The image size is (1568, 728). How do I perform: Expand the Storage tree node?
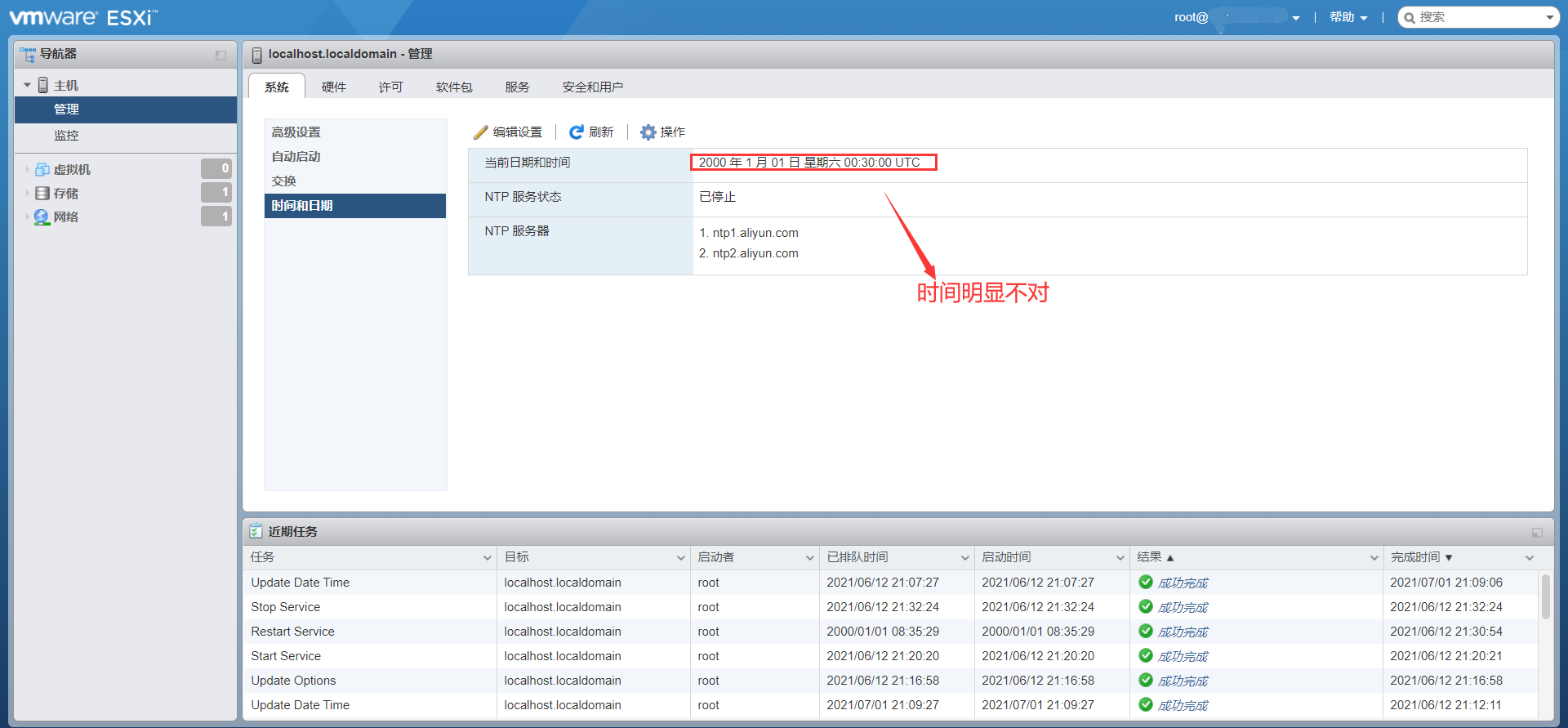click(x=27, y=194)
